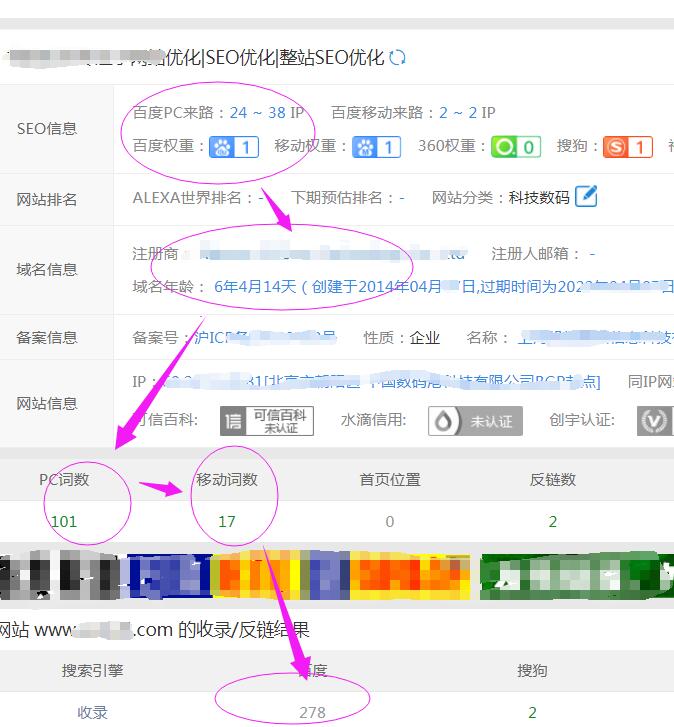Click the backlink count value 2
Viewport: 674px width, 727px height.
click(x=553, y=521)
